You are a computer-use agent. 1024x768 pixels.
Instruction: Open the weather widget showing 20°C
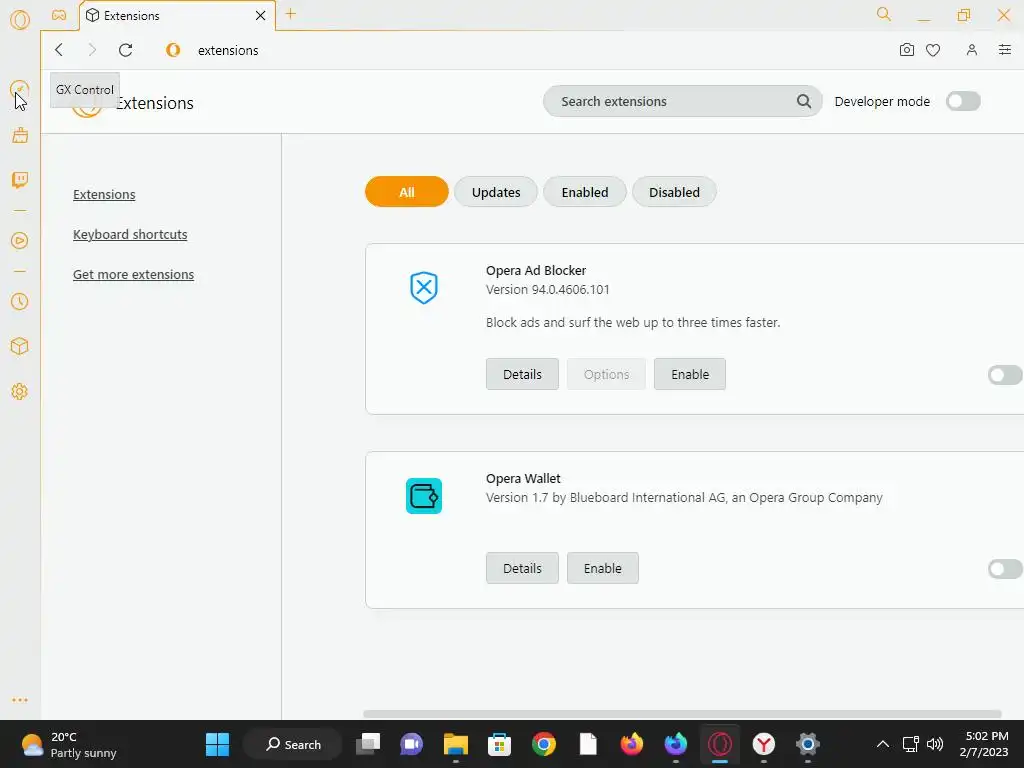(x=69, y=744)
